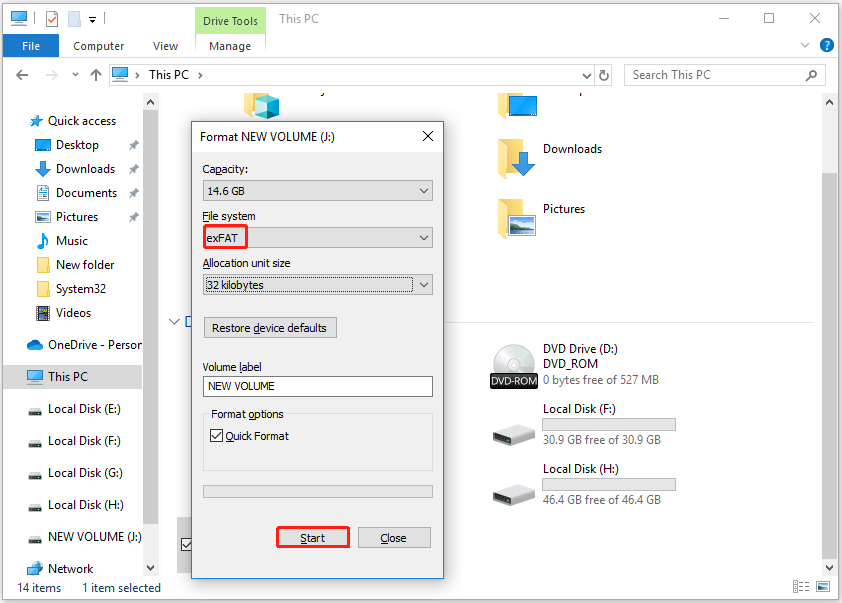Select the DVD Drive (D:) disc icon
This screenshot has width=842, height=603.
(513, 366)
